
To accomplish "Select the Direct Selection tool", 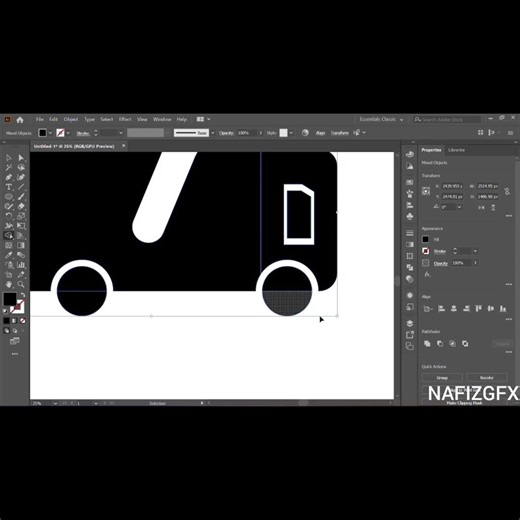I will [x=21, y=158].
